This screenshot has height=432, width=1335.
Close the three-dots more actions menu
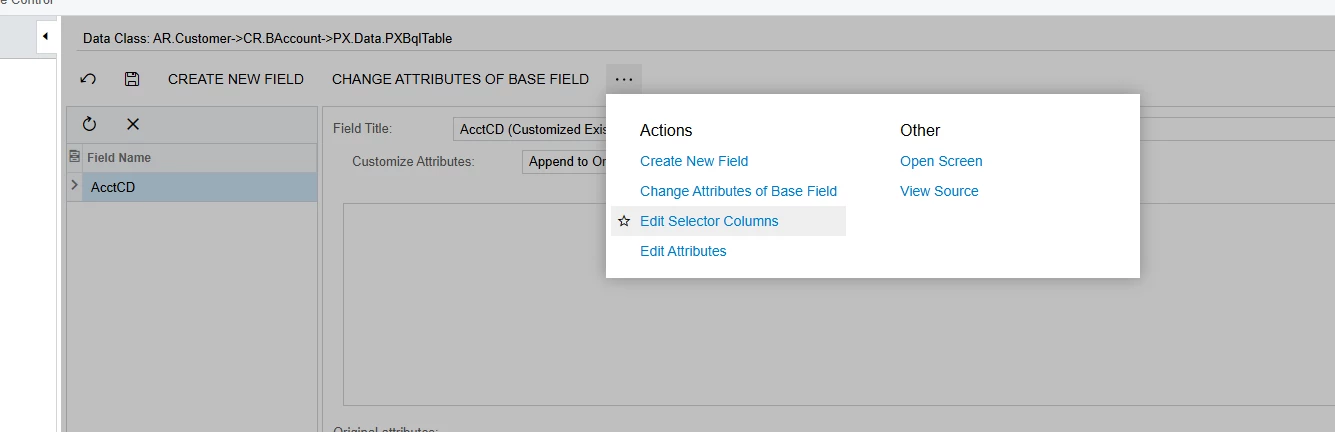[624, 79]
